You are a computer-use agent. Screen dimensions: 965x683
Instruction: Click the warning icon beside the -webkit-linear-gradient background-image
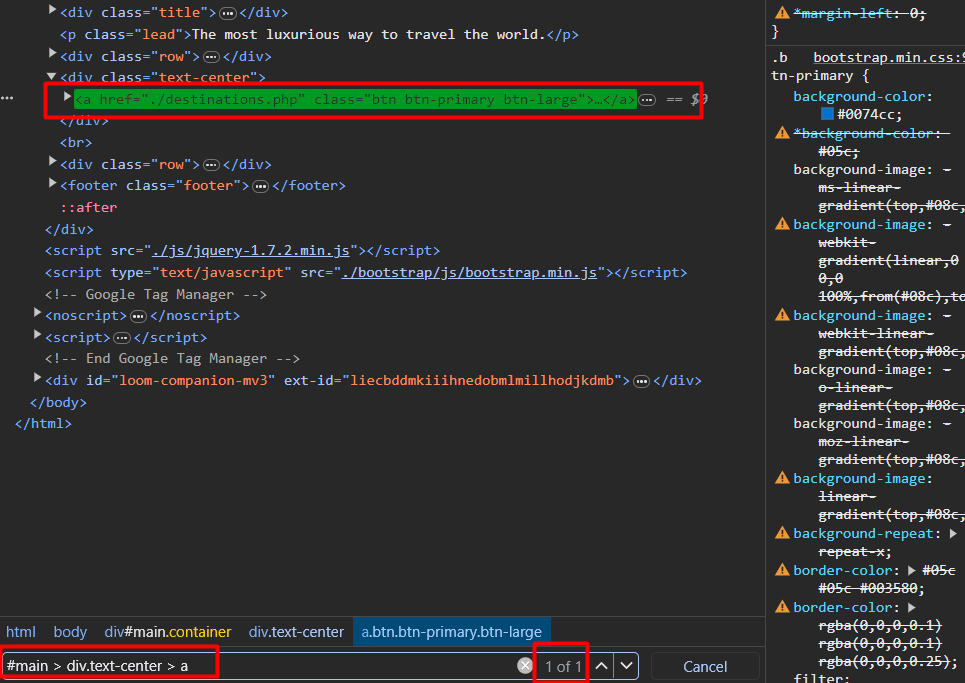click(782, 314)
